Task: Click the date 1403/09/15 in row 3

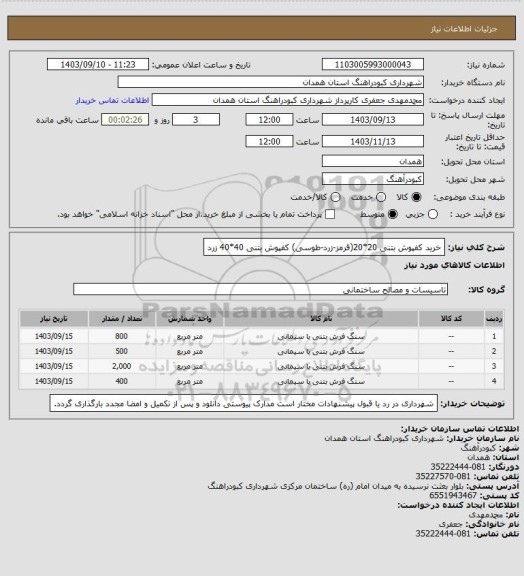Action: click(x=54, y=366)
